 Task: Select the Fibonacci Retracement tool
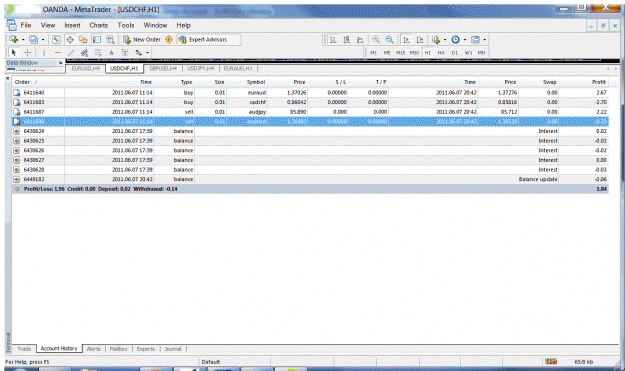pyautogui.click(x=98, y=53)
